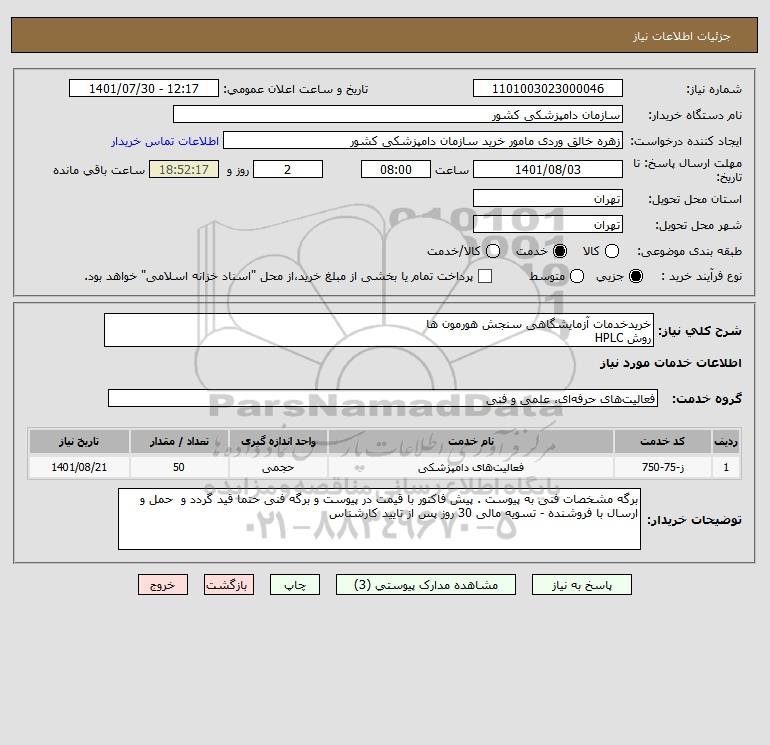770x745 pixels.
Task: Click the days remaining field showing 2
Action: (288, 169)
